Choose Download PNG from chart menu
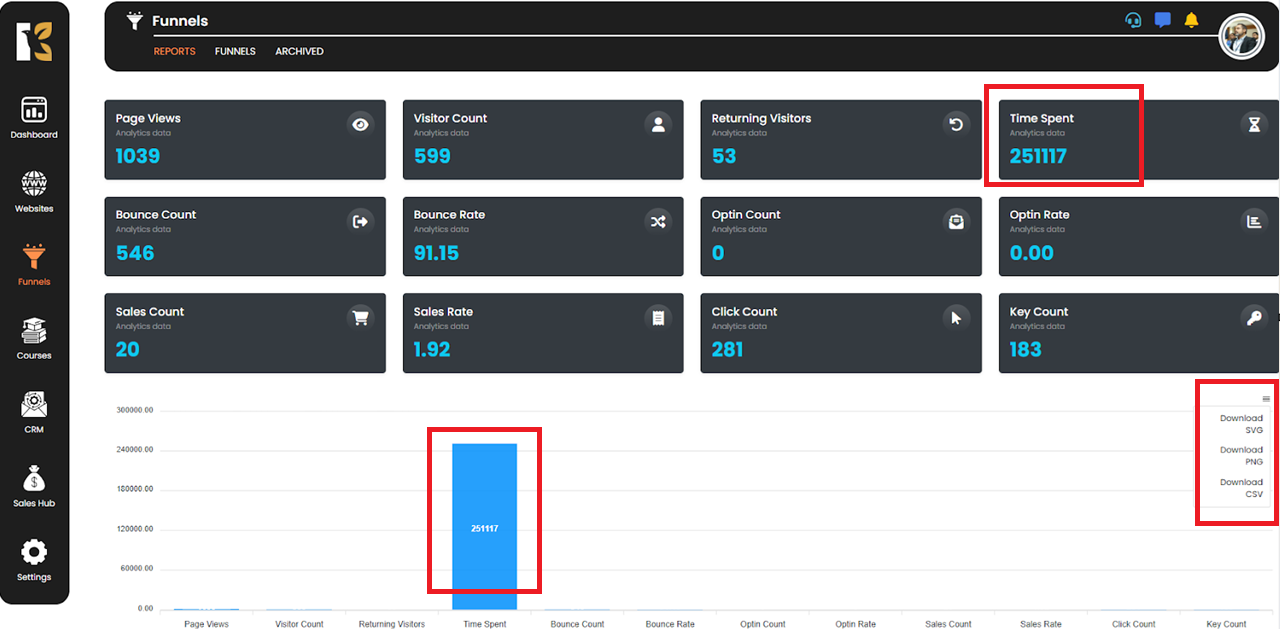 1241,456
